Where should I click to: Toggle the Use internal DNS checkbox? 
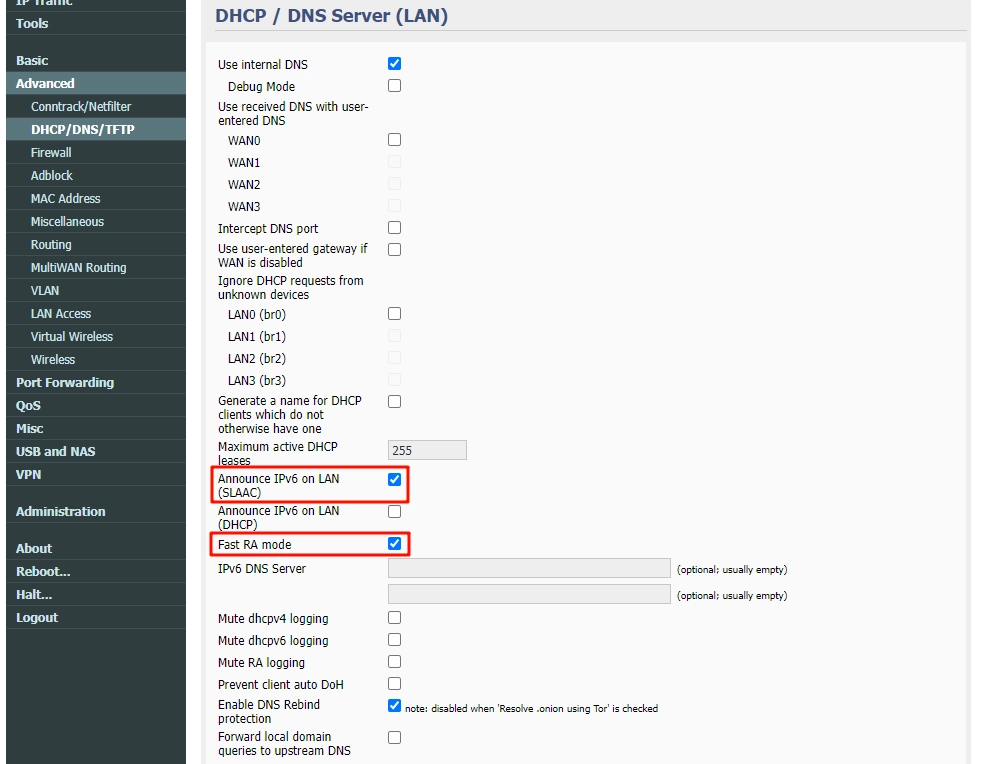point(394,64)
